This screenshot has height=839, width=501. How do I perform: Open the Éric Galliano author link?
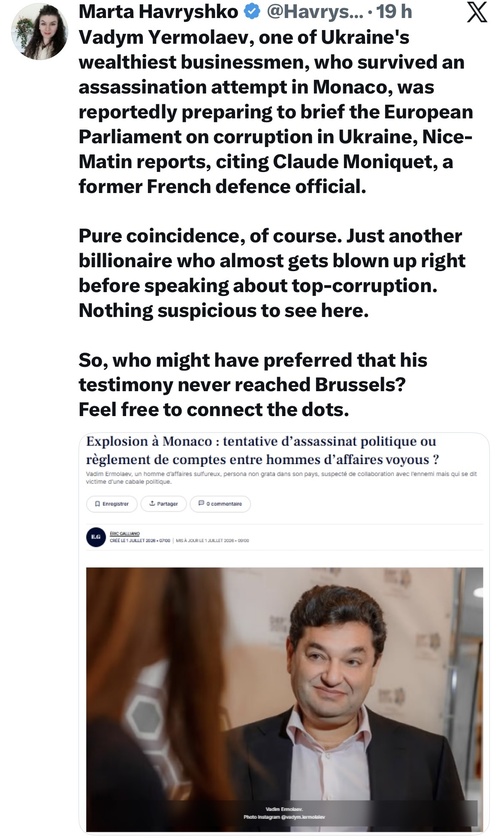point(125,533)
